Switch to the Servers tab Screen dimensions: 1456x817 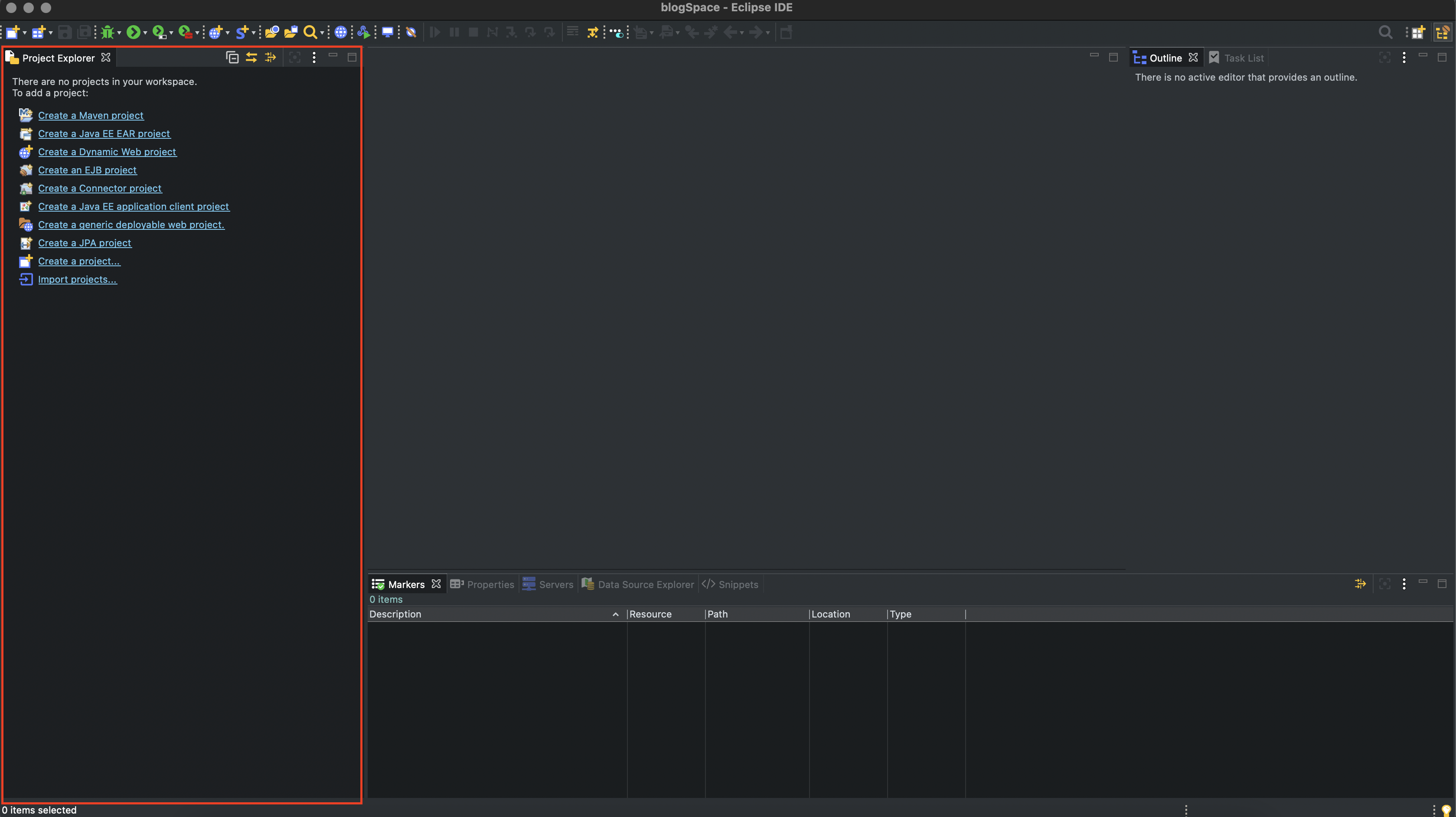click(x=548, y=584)
